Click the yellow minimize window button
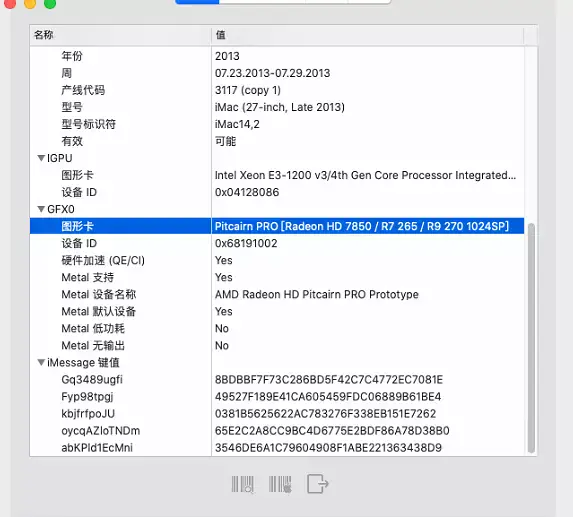The height and width of the screenshot is (517, 573). tap(30, 3)
